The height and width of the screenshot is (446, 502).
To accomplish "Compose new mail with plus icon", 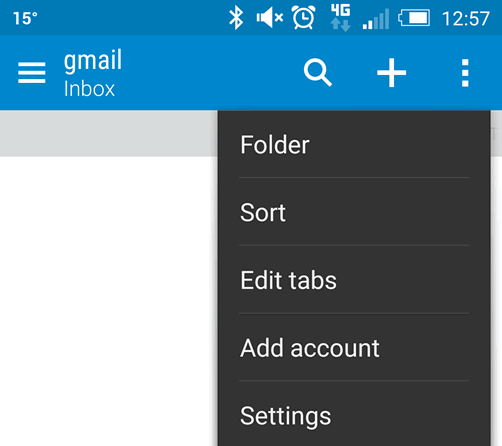I will tap(391, 72).
